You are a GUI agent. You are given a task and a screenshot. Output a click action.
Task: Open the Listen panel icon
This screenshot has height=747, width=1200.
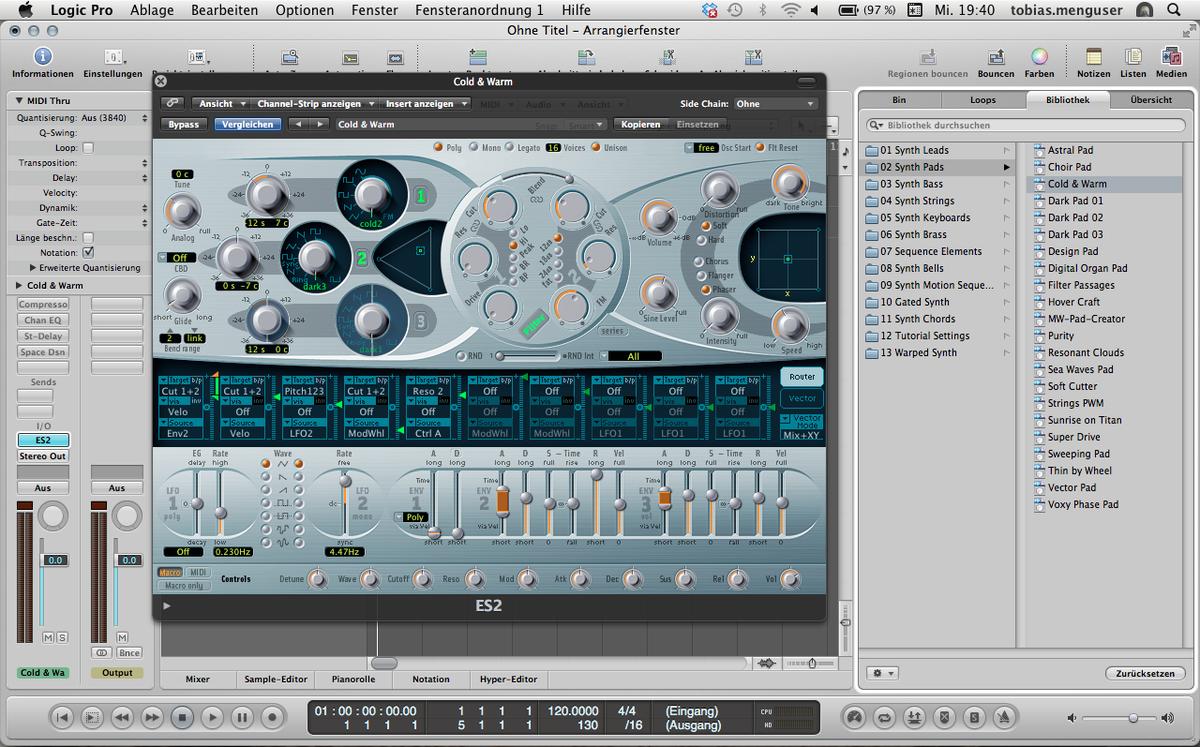pos(1133,57)
